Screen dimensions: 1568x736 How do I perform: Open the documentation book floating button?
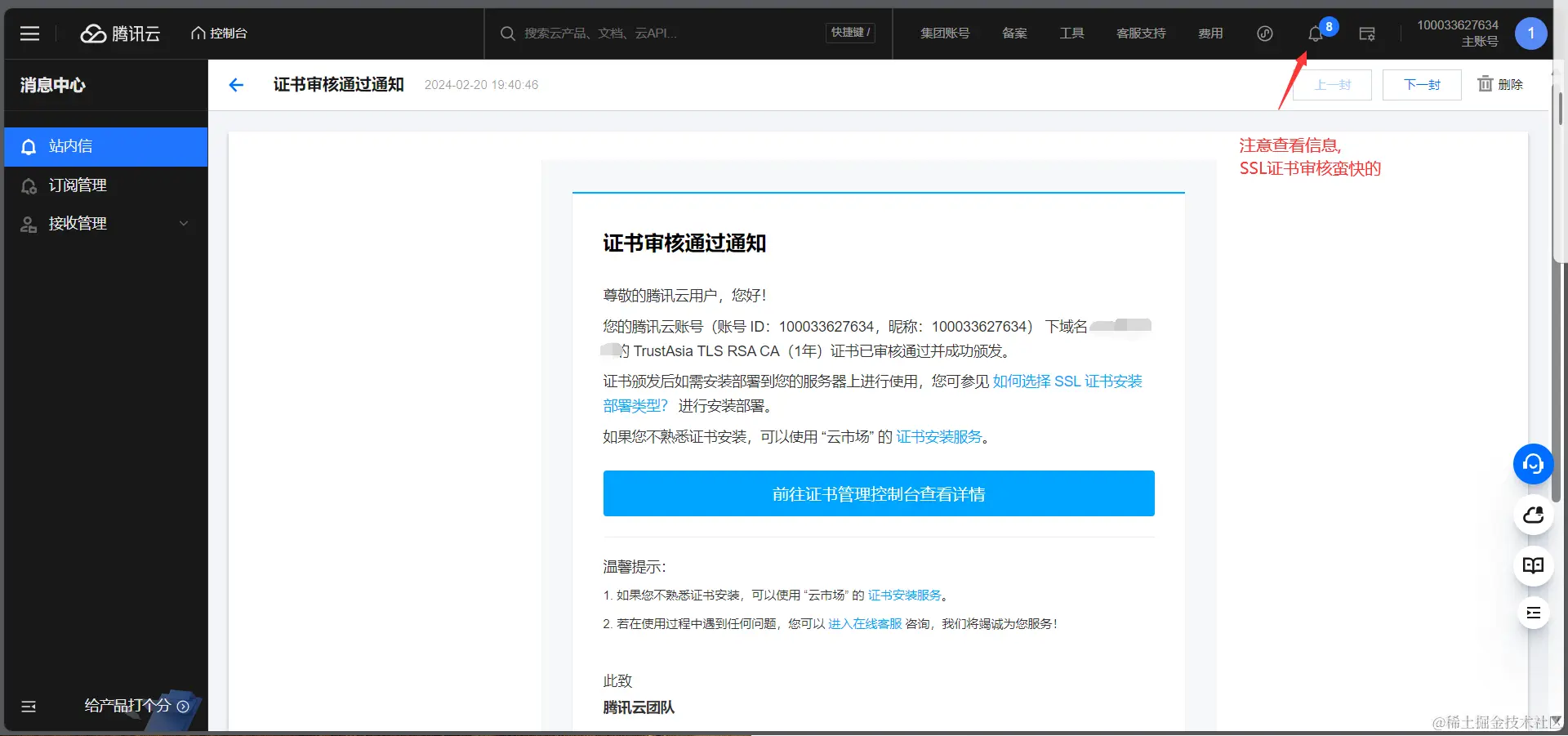pyautogui.click(x=1533, y=565)
